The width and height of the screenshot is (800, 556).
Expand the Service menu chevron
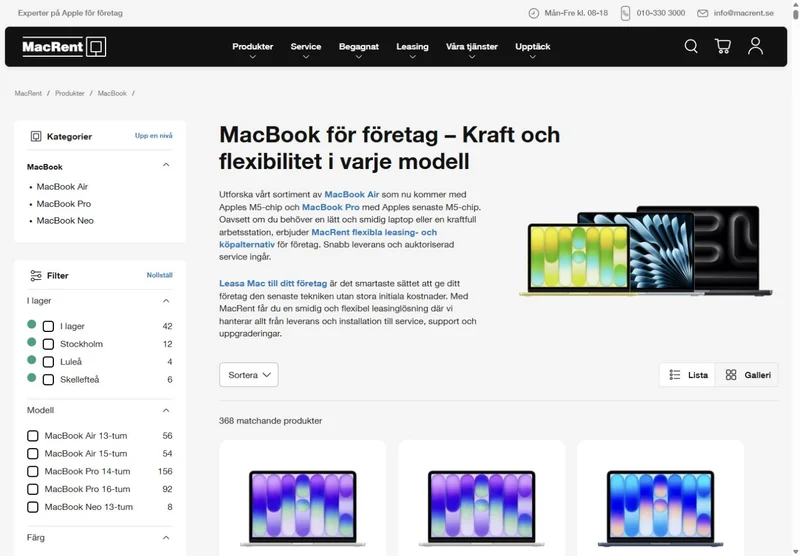click(306, 57)
